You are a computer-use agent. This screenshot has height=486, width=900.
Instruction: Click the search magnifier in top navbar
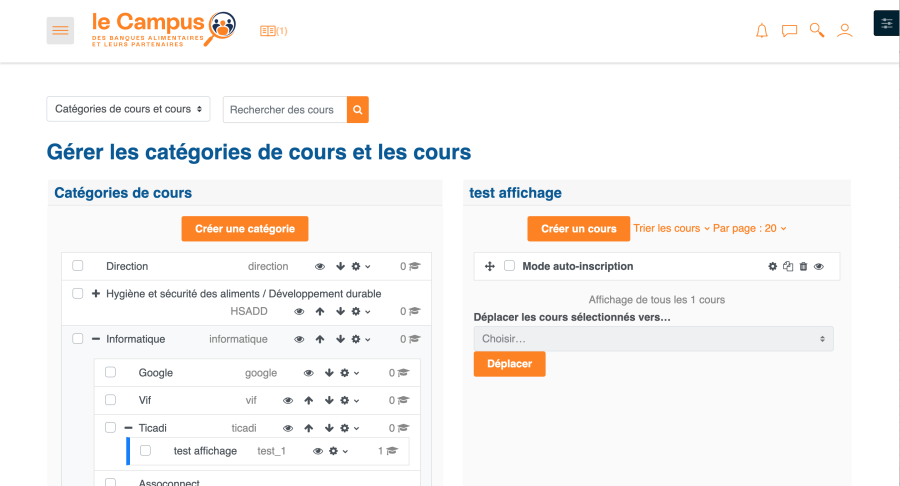tap(817, 31)
